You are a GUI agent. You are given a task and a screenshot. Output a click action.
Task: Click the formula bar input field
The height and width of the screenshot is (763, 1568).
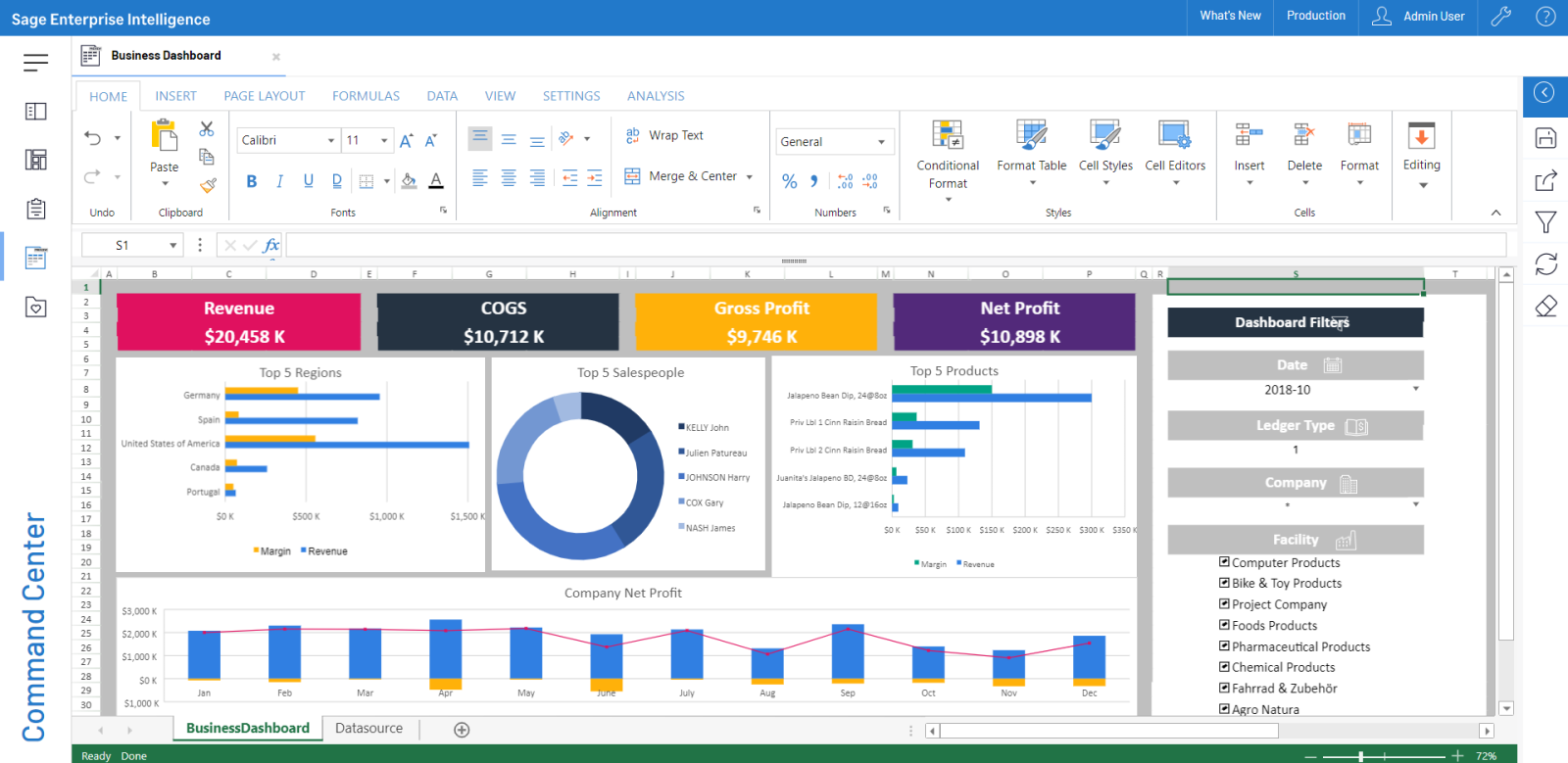(x=895, y=245)
